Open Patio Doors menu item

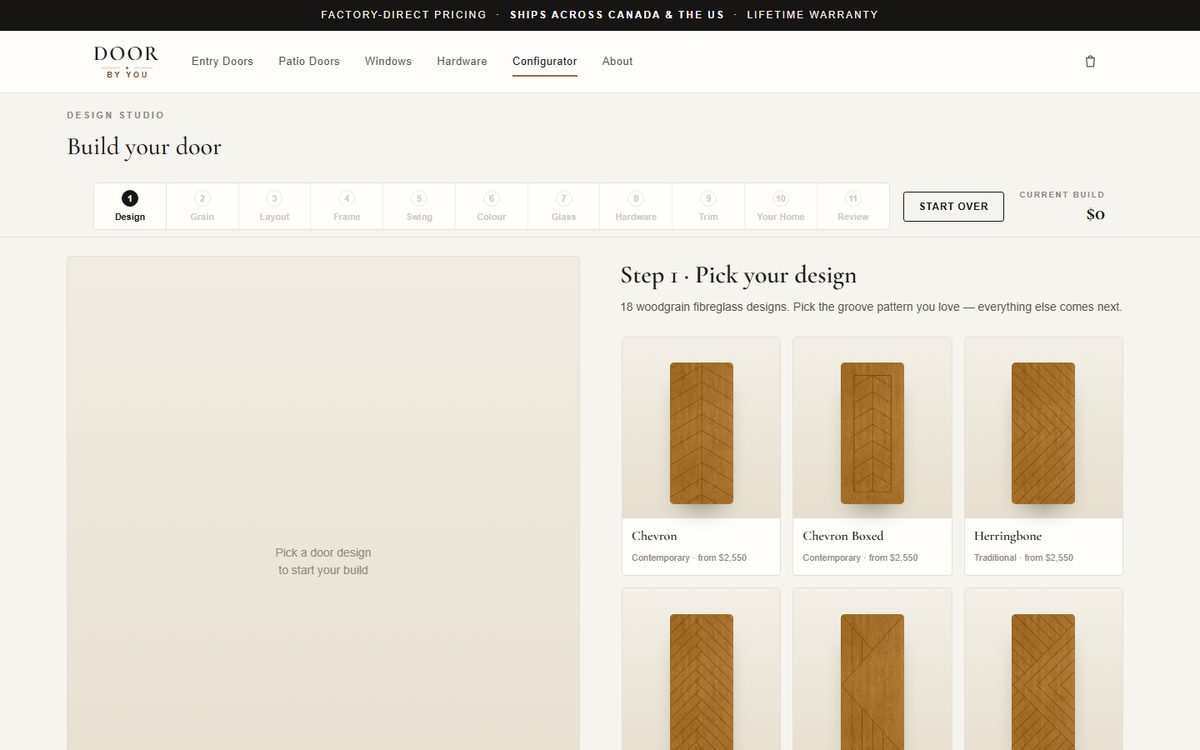309,61
